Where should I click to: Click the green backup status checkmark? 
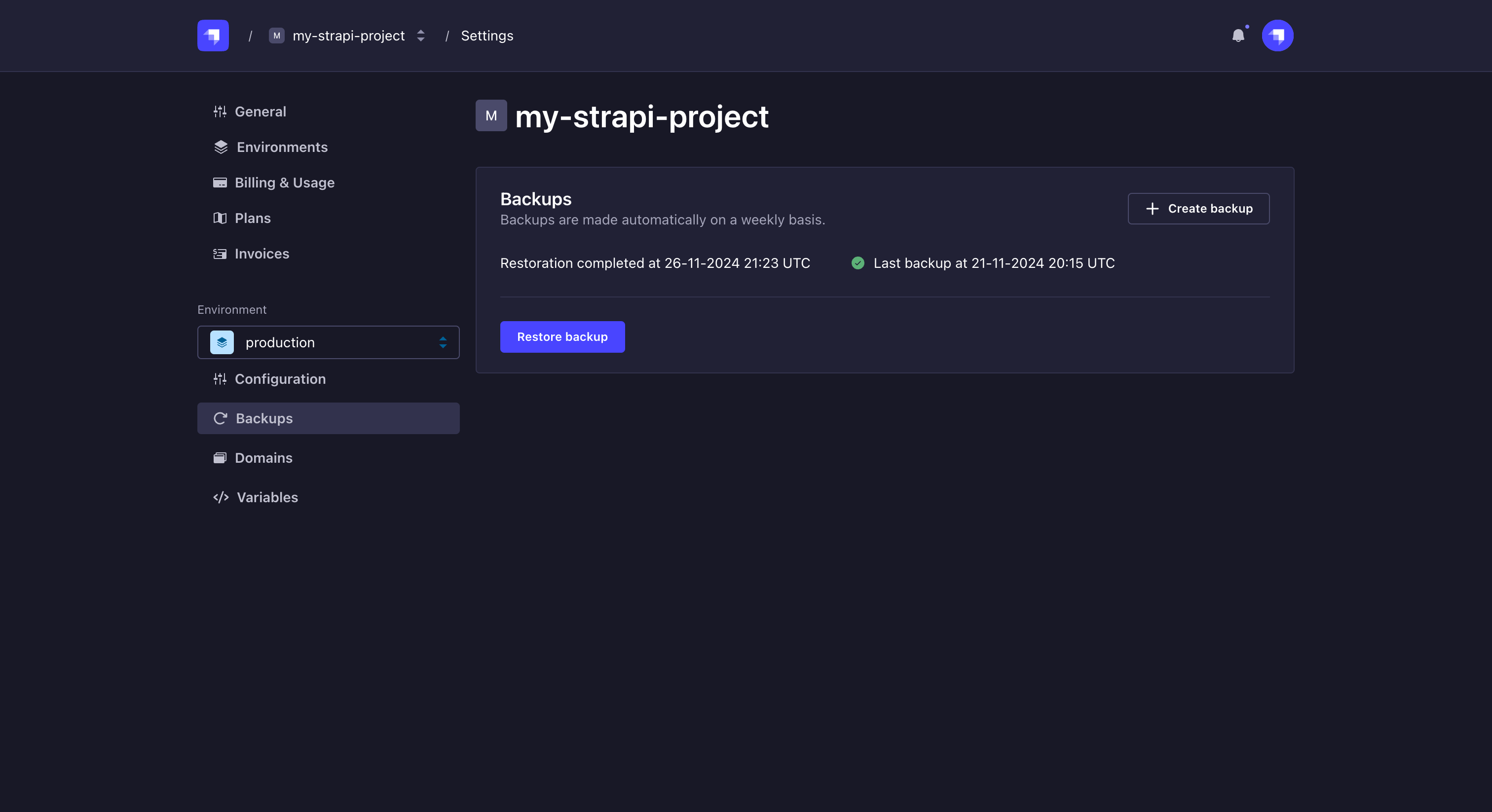(x=858, y=263)
